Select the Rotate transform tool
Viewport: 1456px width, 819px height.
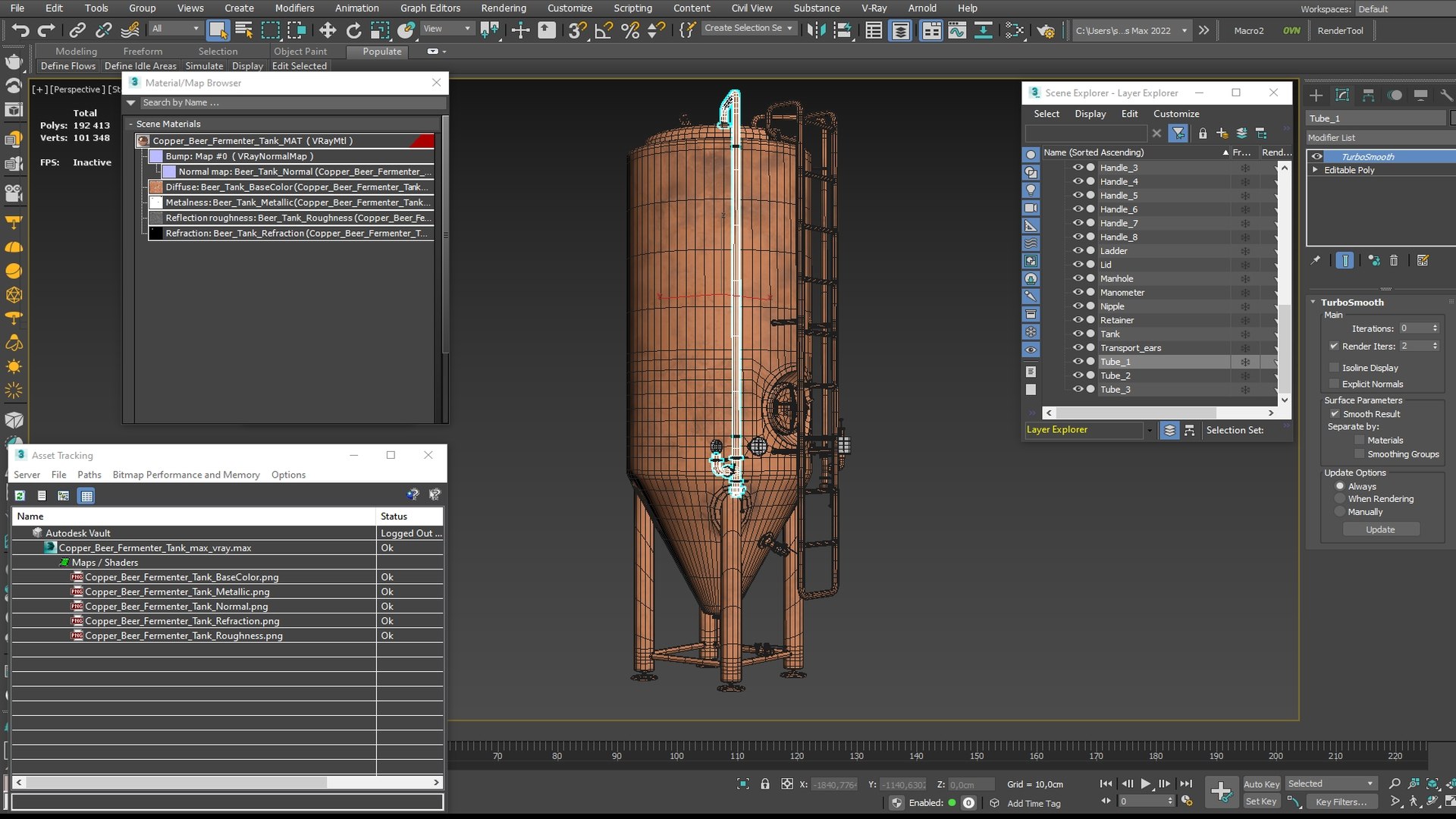click(353, 30)
